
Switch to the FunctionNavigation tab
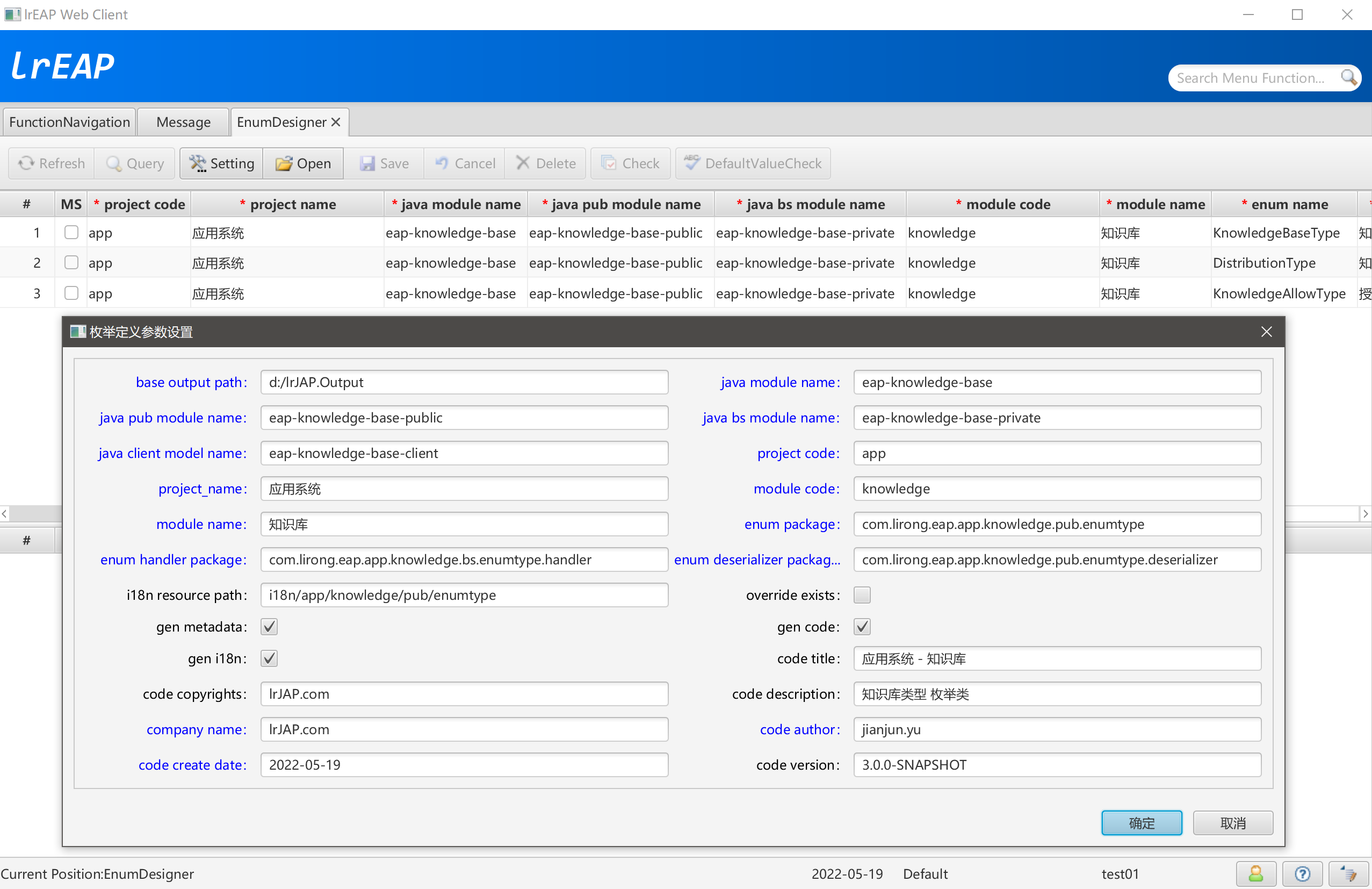click(x=69, y=123)
